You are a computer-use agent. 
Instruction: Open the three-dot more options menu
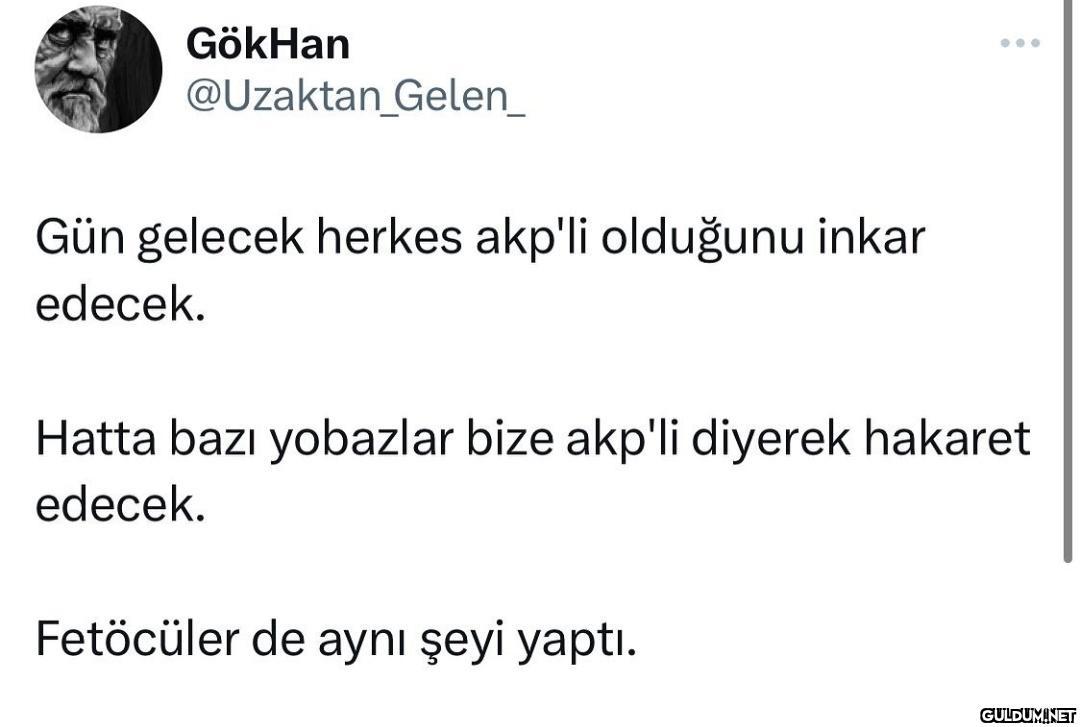[x=1020, y=43]
